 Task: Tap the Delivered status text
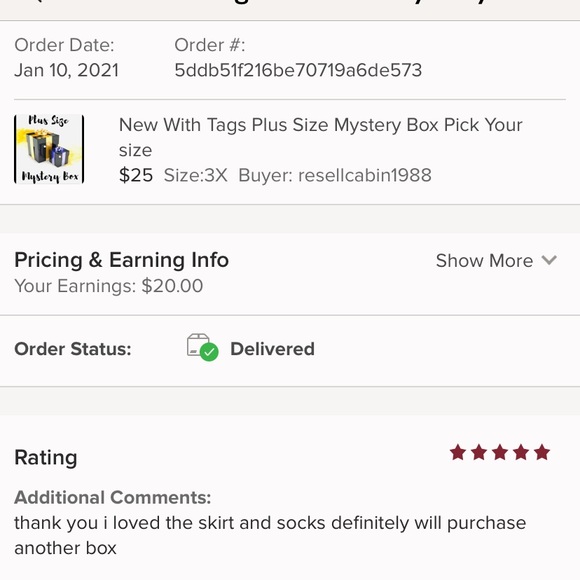coord(273,349)
